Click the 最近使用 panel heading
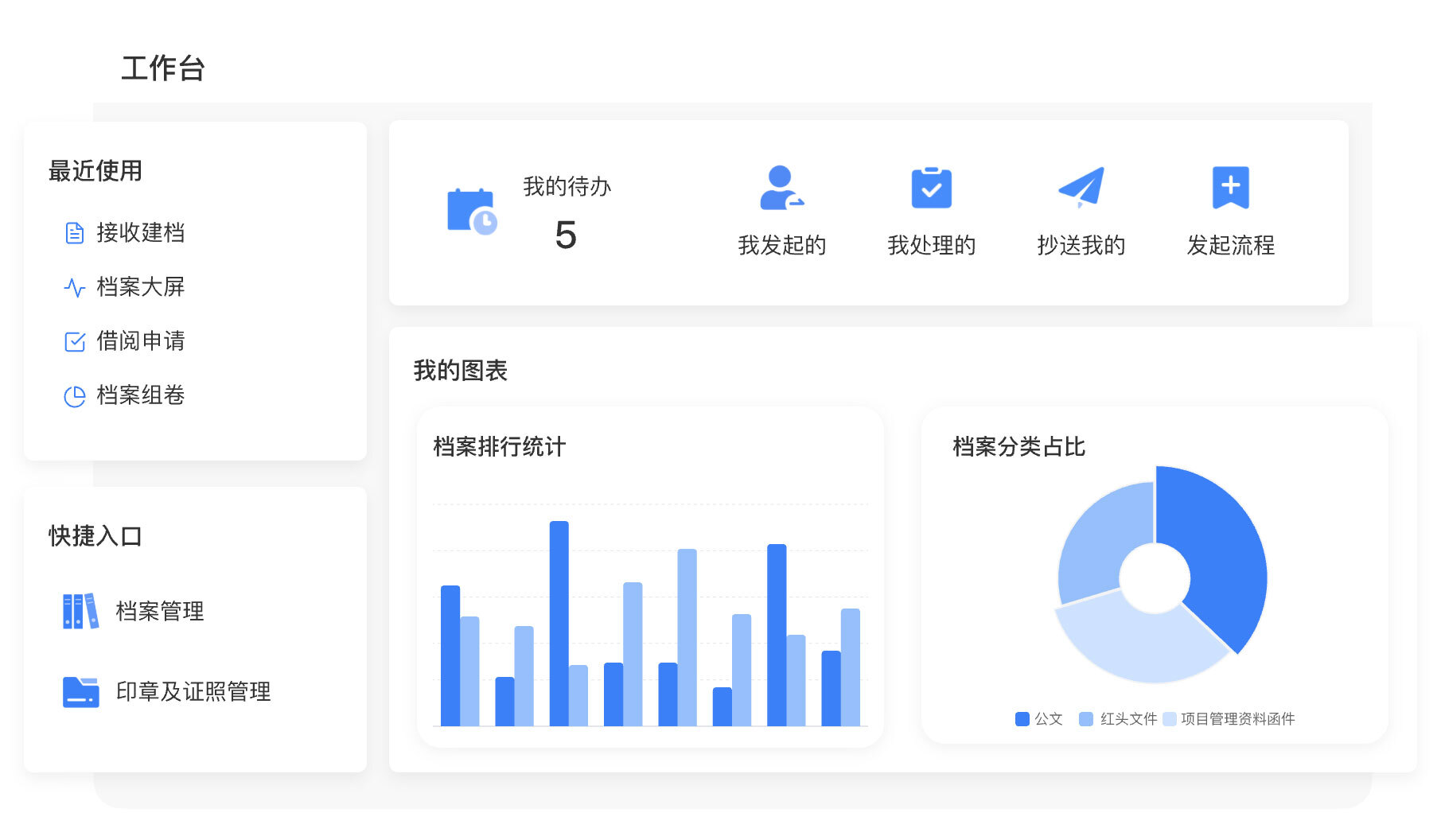Viewport: 1441px width, 840px height. 95,171
